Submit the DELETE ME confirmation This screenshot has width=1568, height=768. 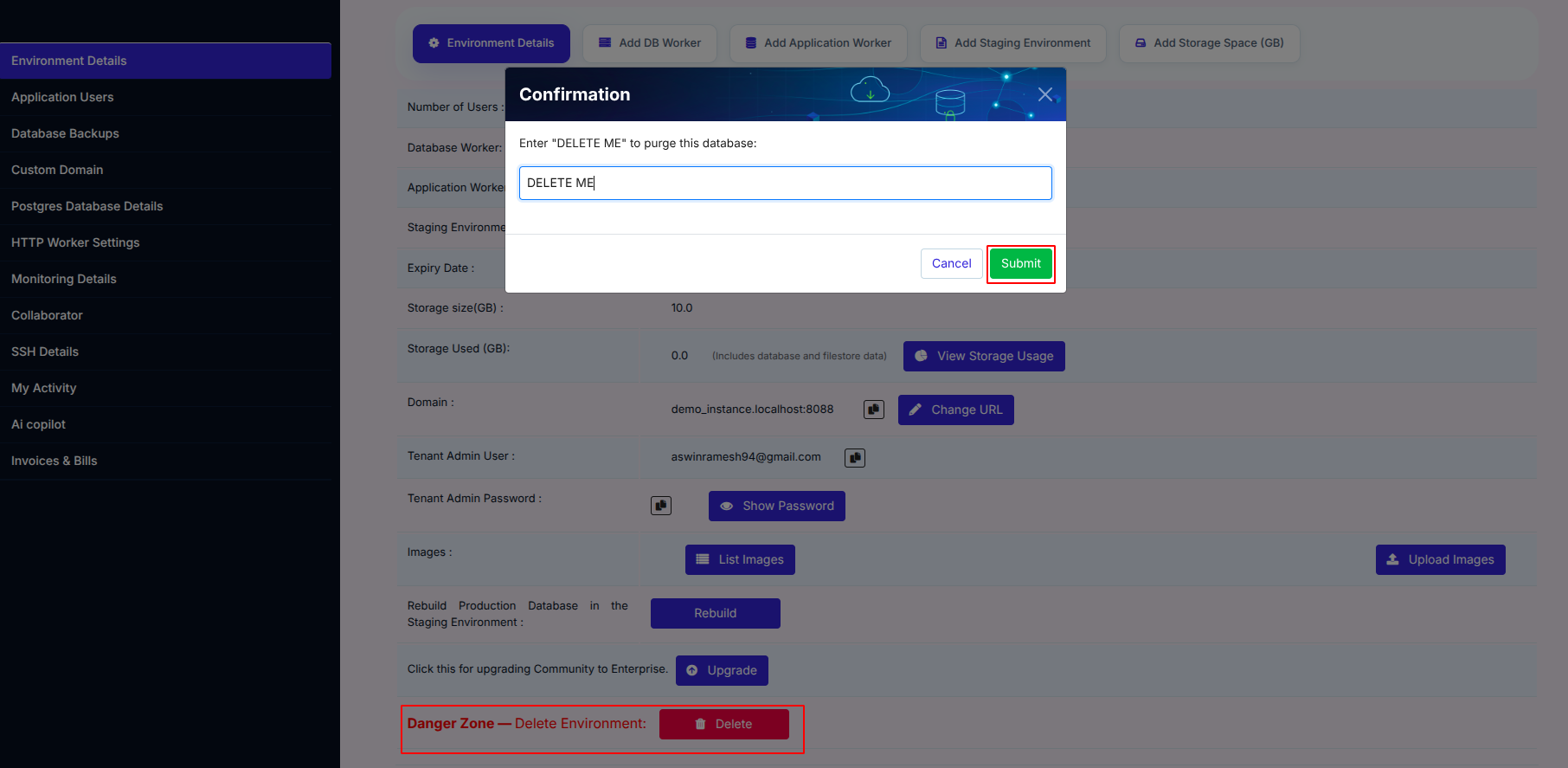[1021, 263]
